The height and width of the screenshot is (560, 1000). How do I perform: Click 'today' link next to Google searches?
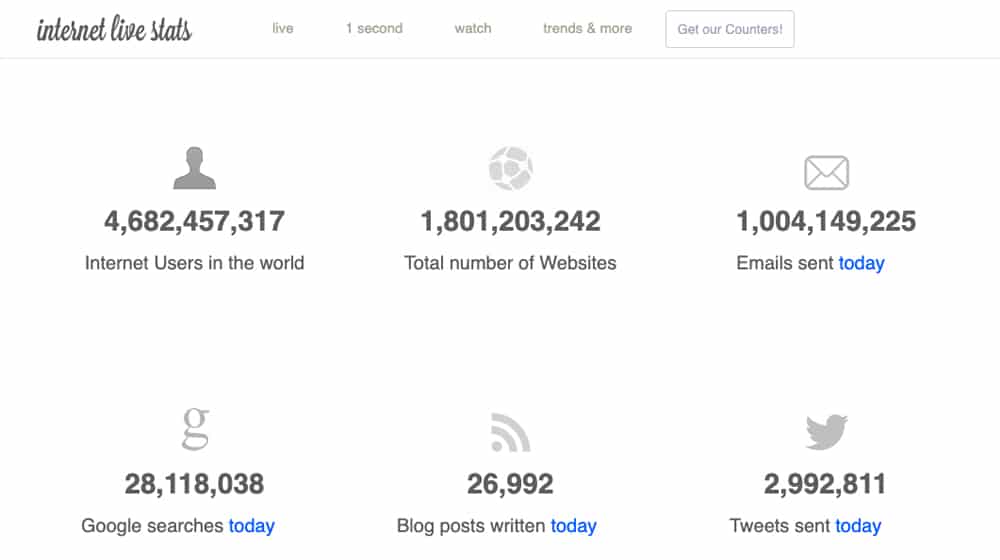pos(252,526)
